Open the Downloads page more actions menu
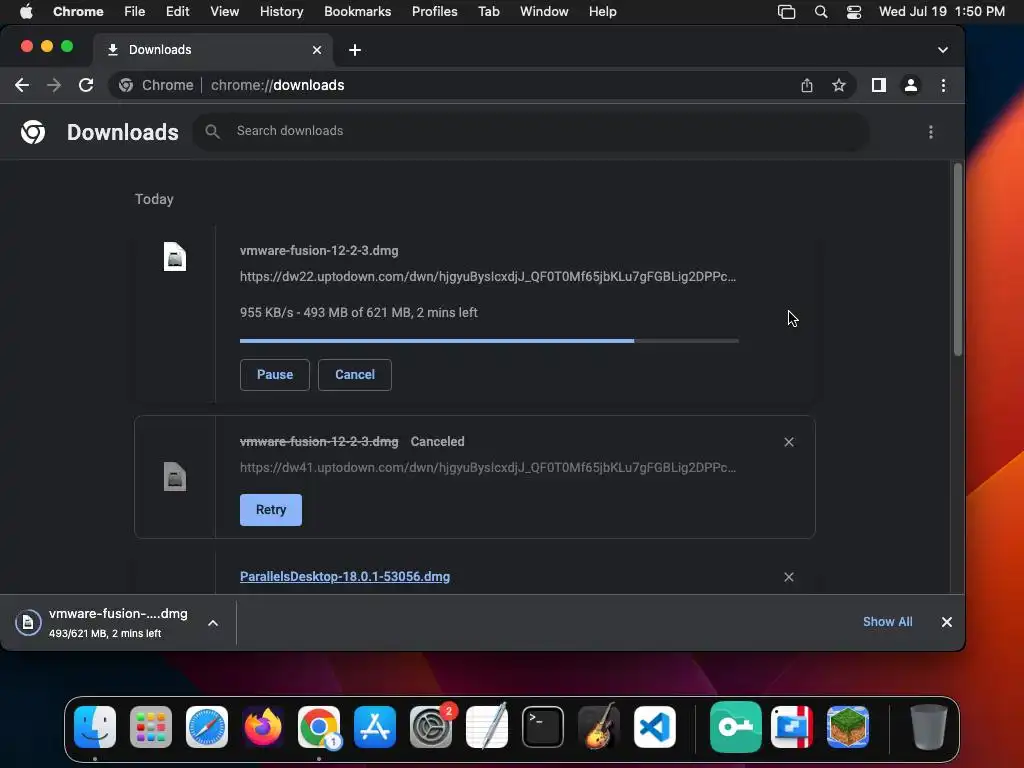Screen dimensions: 1024x768 pyautogui.click(x=931, y=132)
